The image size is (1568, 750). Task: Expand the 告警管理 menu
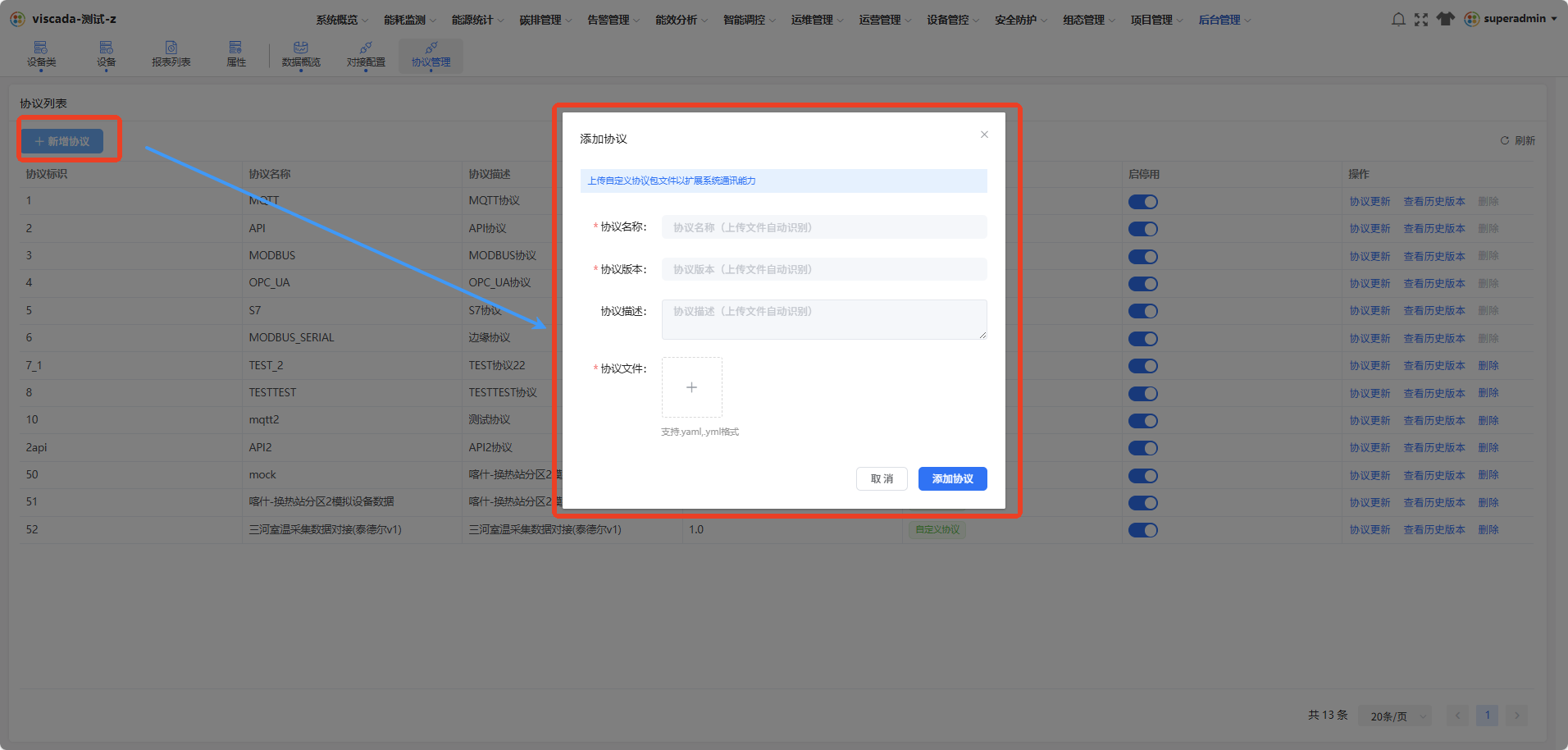tap(614, 20)
